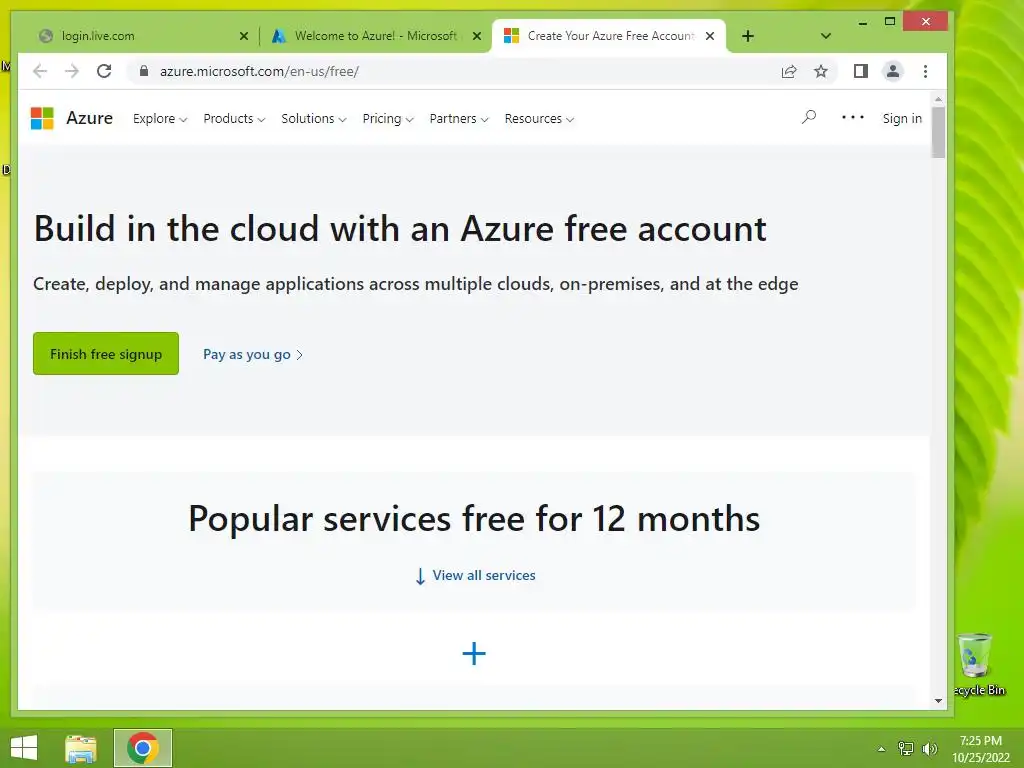Image resolution: width=1024 pixels, height=768 pixels.
Task: Expand the Pricing dropdown menu
Action: coord(387,119)
